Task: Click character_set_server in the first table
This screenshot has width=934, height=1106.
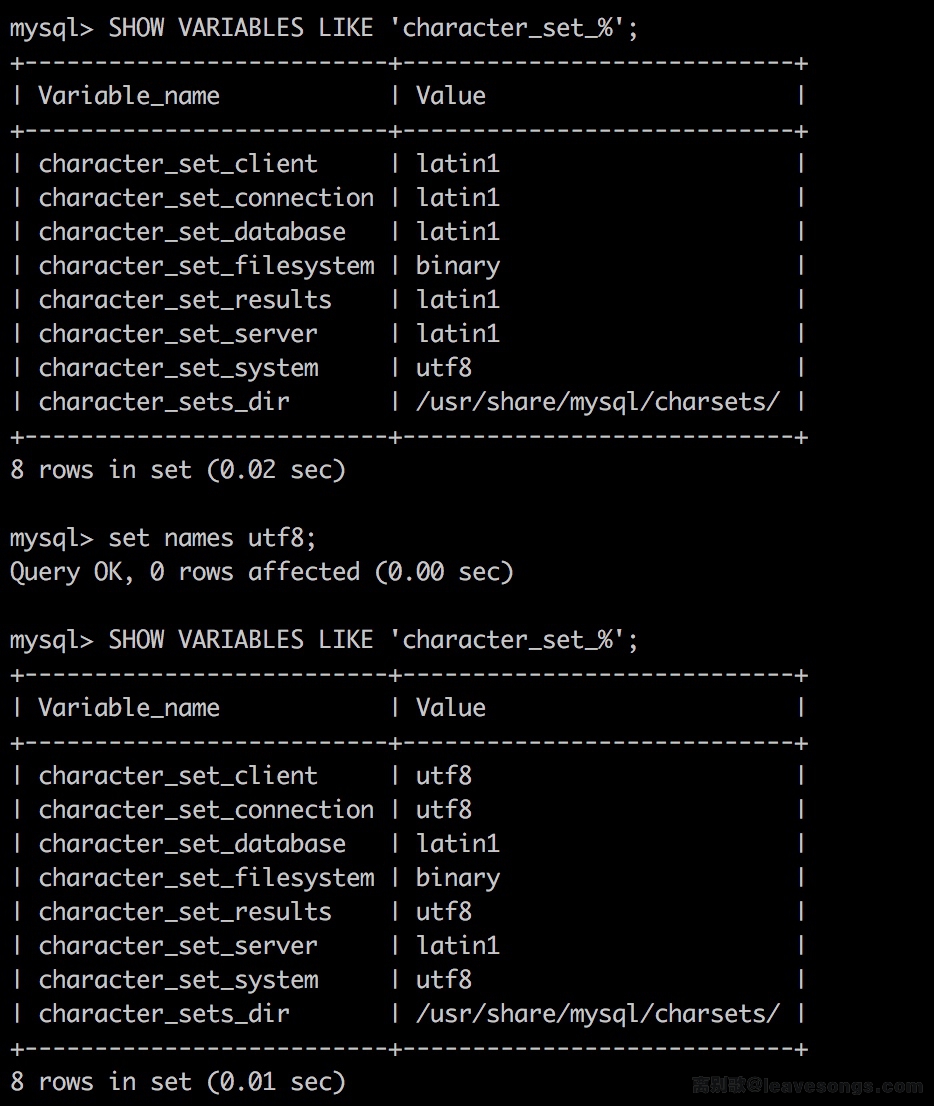Action: [178, 334]
